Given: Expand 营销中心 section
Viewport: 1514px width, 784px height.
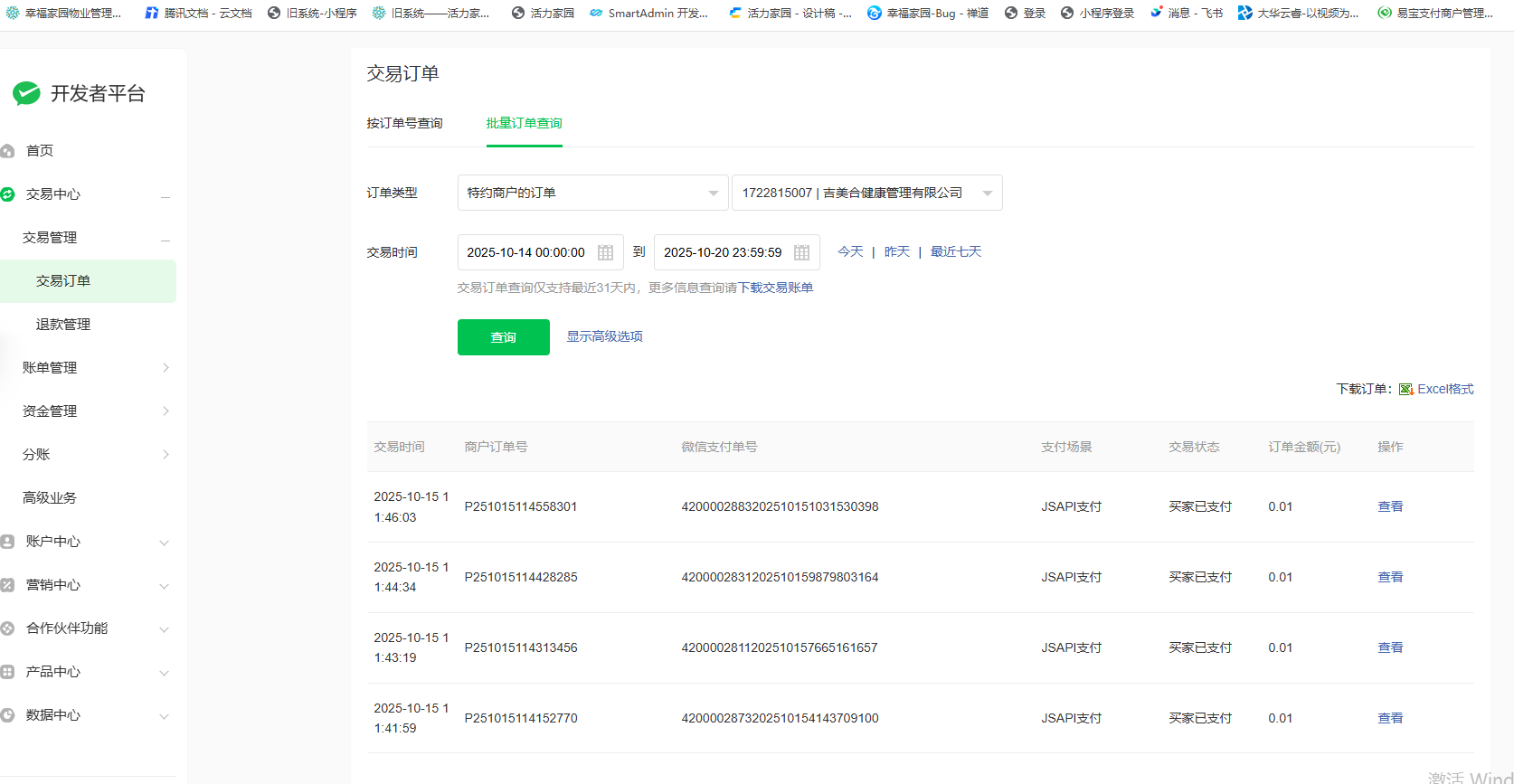Looking at the screenshot, I should point(164,586).
